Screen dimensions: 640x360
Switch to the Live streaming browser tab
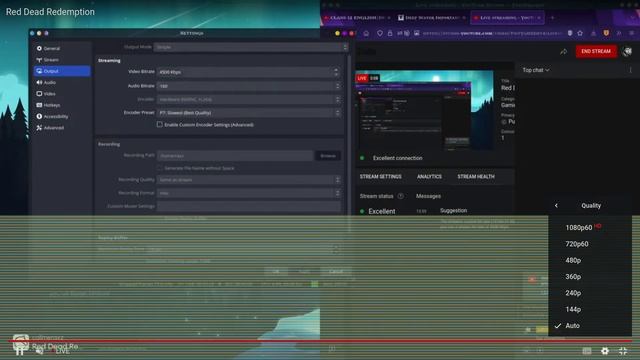pos(507,18)
